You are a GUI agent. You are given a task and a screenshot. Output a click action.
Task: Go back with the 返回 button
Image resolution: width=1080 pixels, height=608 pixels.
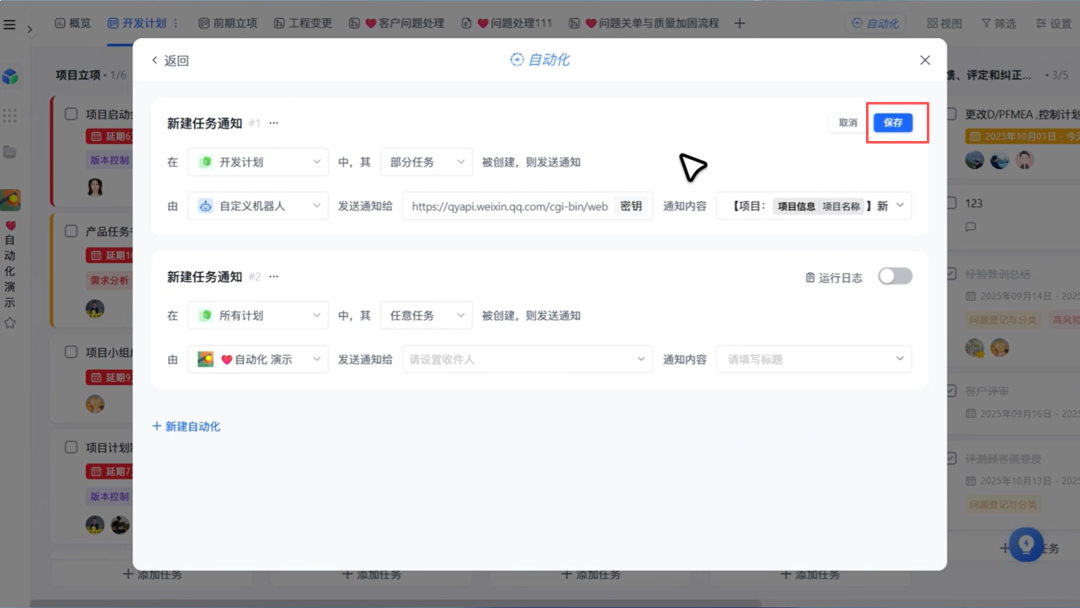click(x=170, y=61)
